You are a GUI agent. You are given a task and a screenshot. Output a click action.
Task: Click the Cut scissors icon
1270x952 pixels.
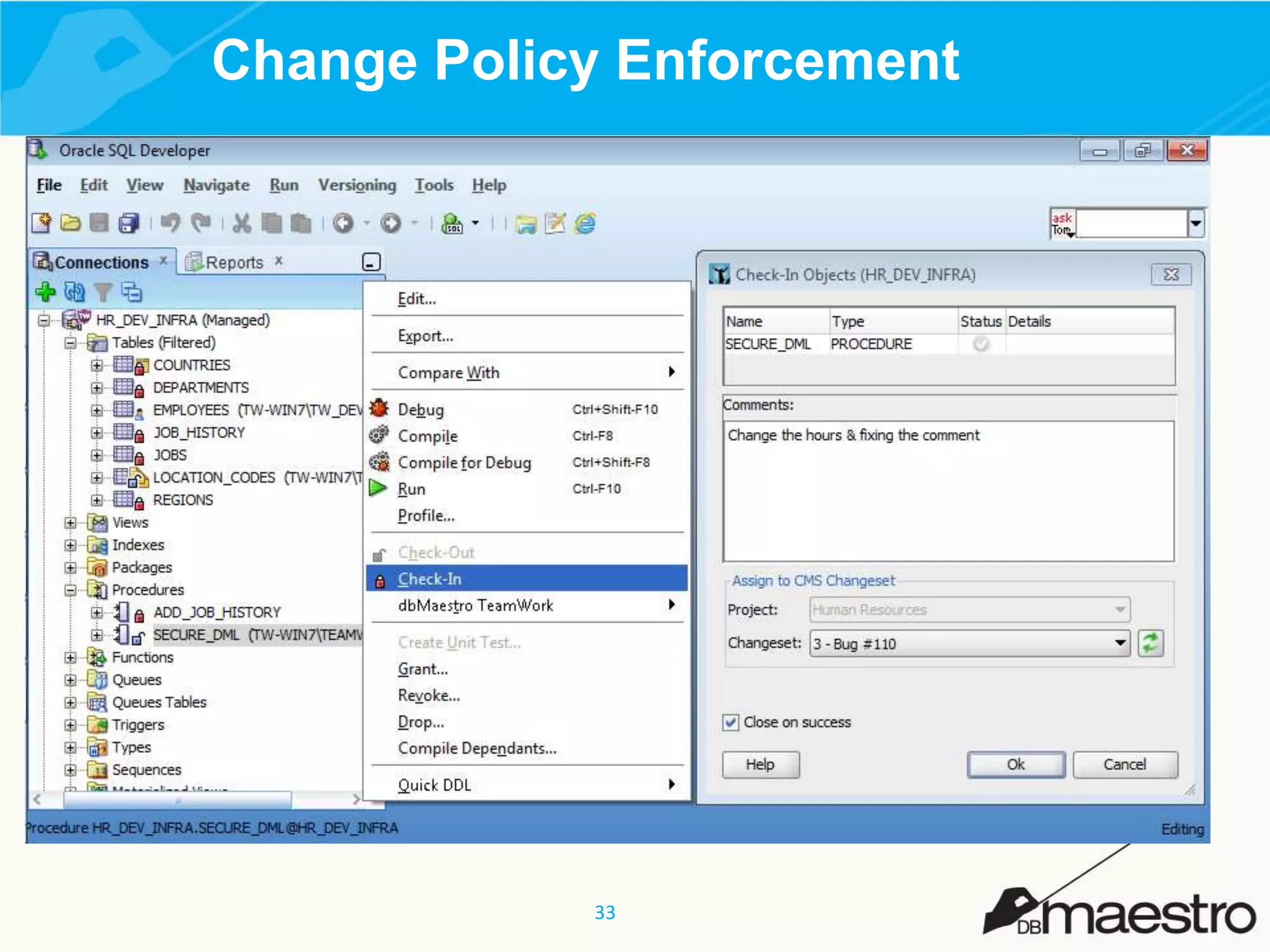(242, 223)
